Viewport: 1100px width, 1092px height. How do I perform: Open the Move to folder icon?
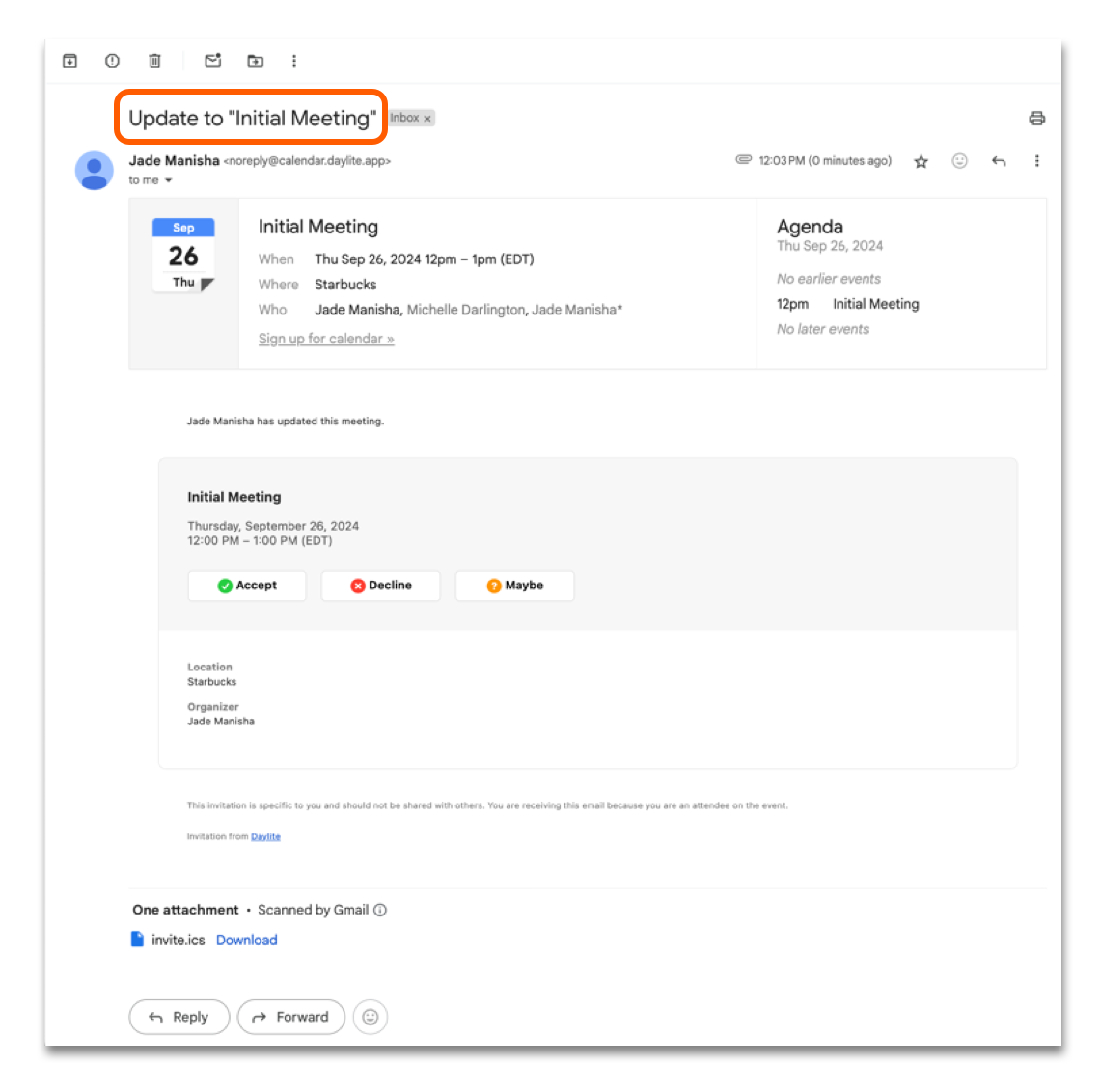(256, 61)
